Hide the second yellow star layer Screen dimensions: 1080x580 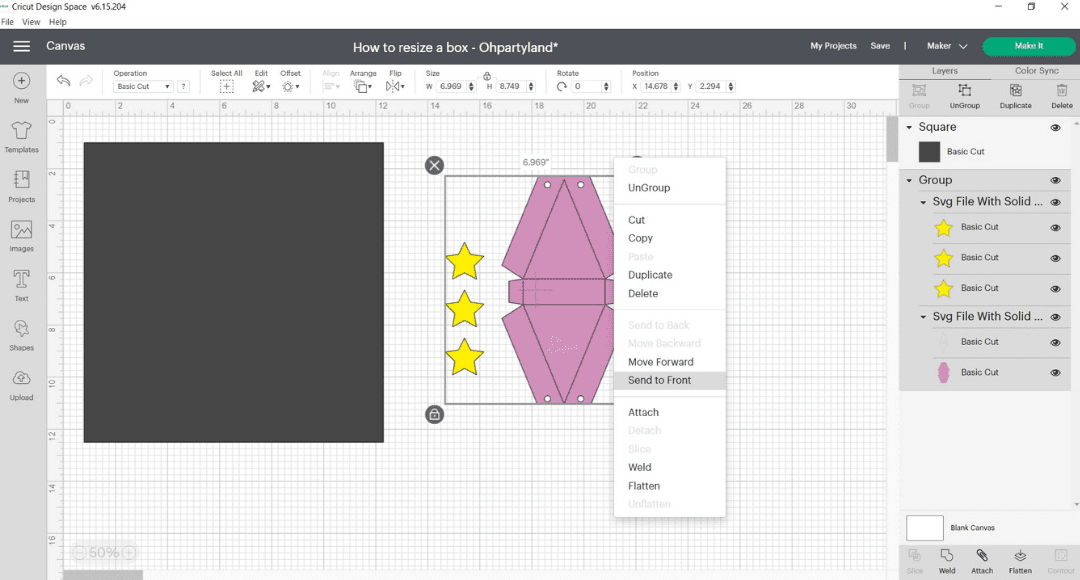coord(1055,258)
